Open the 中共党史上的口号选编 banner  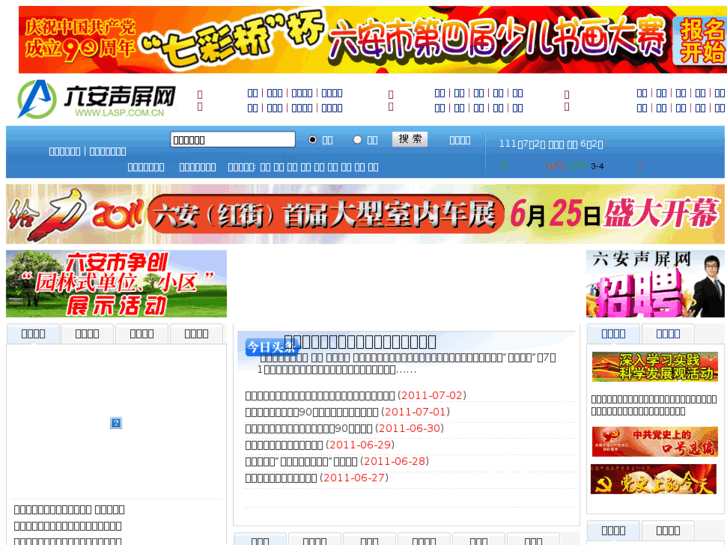(655, 442)
